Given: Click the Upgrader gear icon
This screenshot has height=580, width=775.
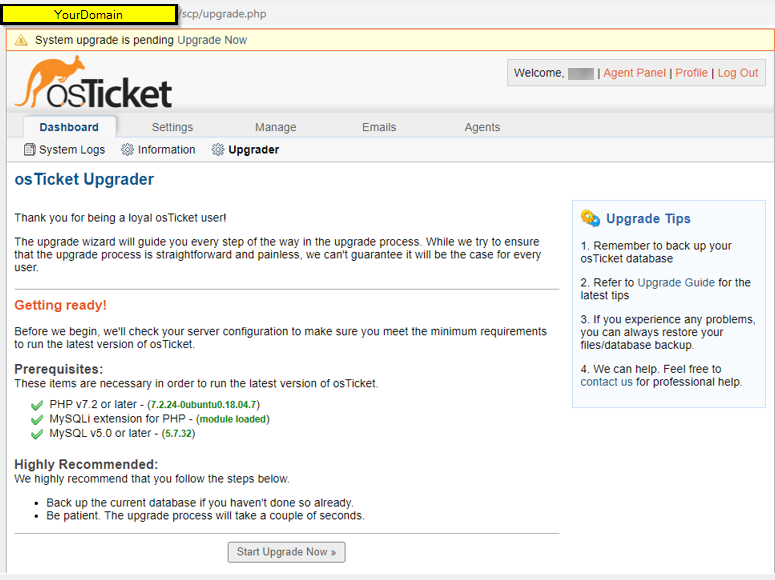Looking at the screenshot, I should (218, 150).
